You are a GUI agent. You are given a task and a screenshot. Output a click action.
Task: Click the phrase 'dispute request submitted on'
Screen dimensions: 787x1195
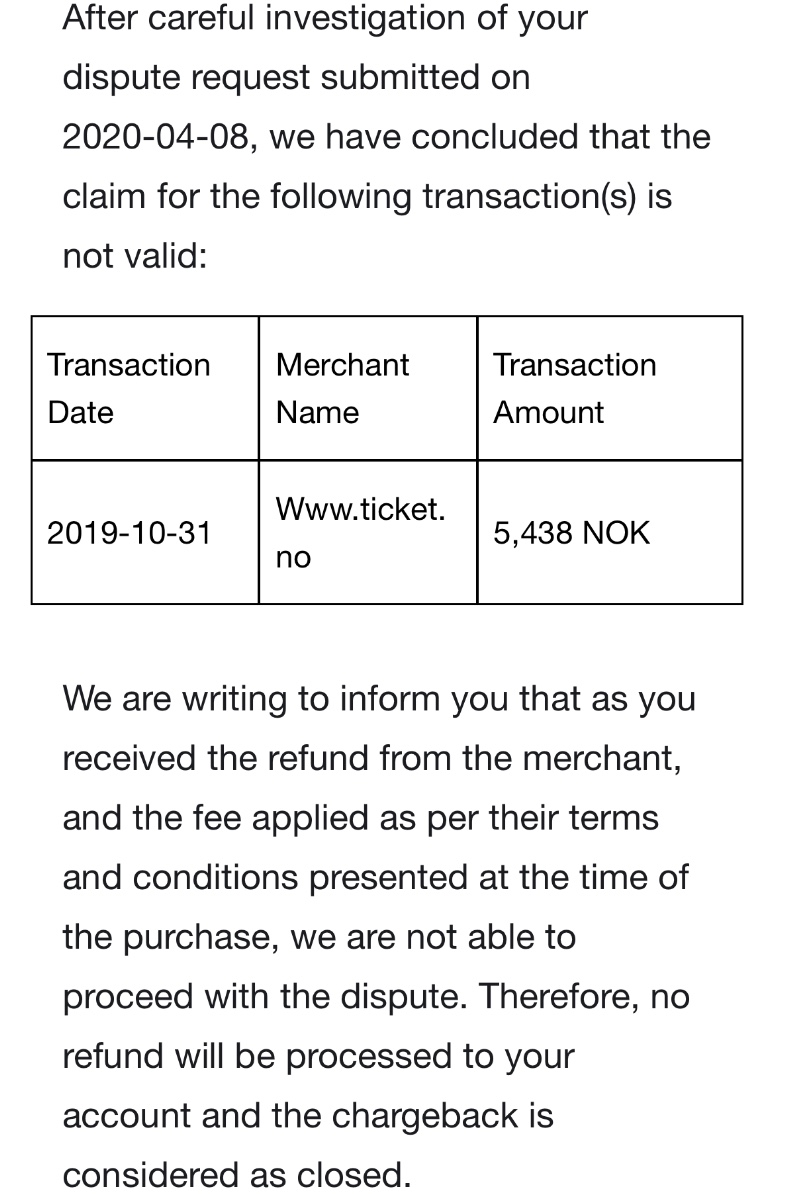pyautogui.click(x=296, y=78)
